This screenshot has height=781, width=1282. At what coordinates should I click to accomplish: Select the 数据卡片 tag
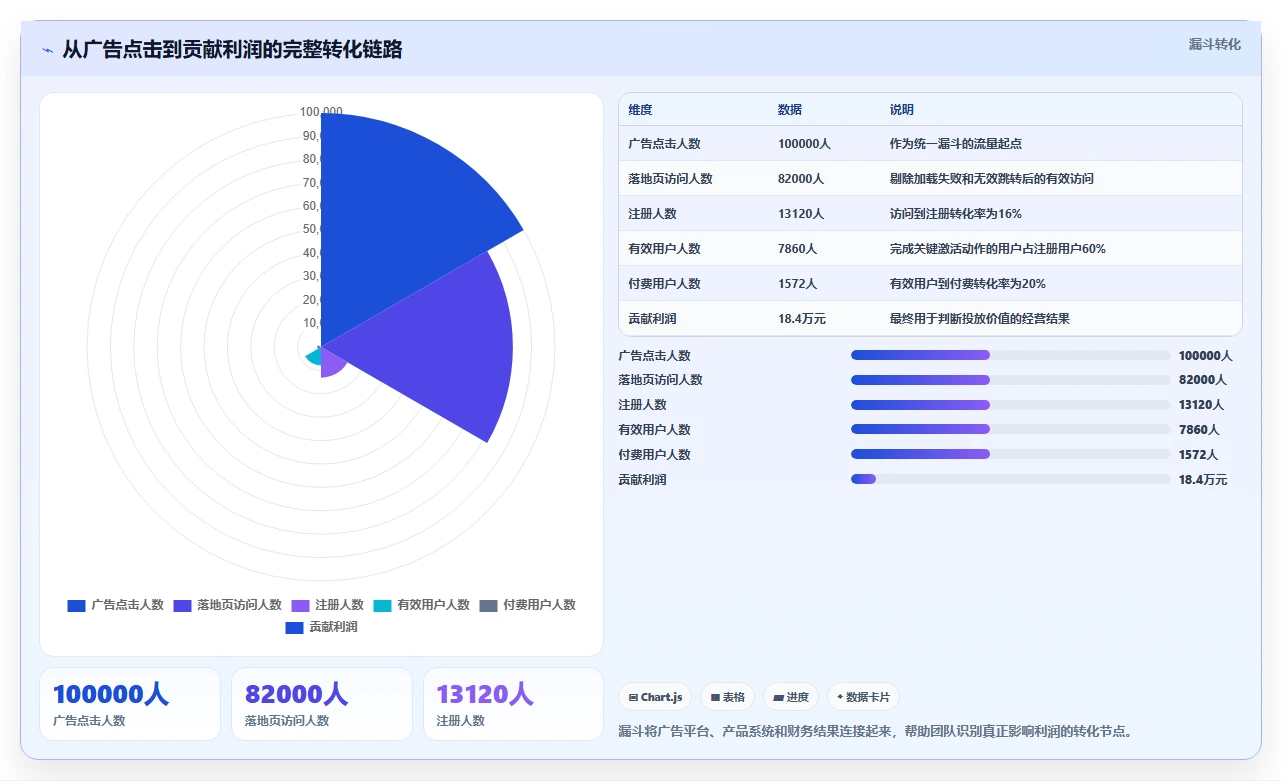(x=862, y=697)
